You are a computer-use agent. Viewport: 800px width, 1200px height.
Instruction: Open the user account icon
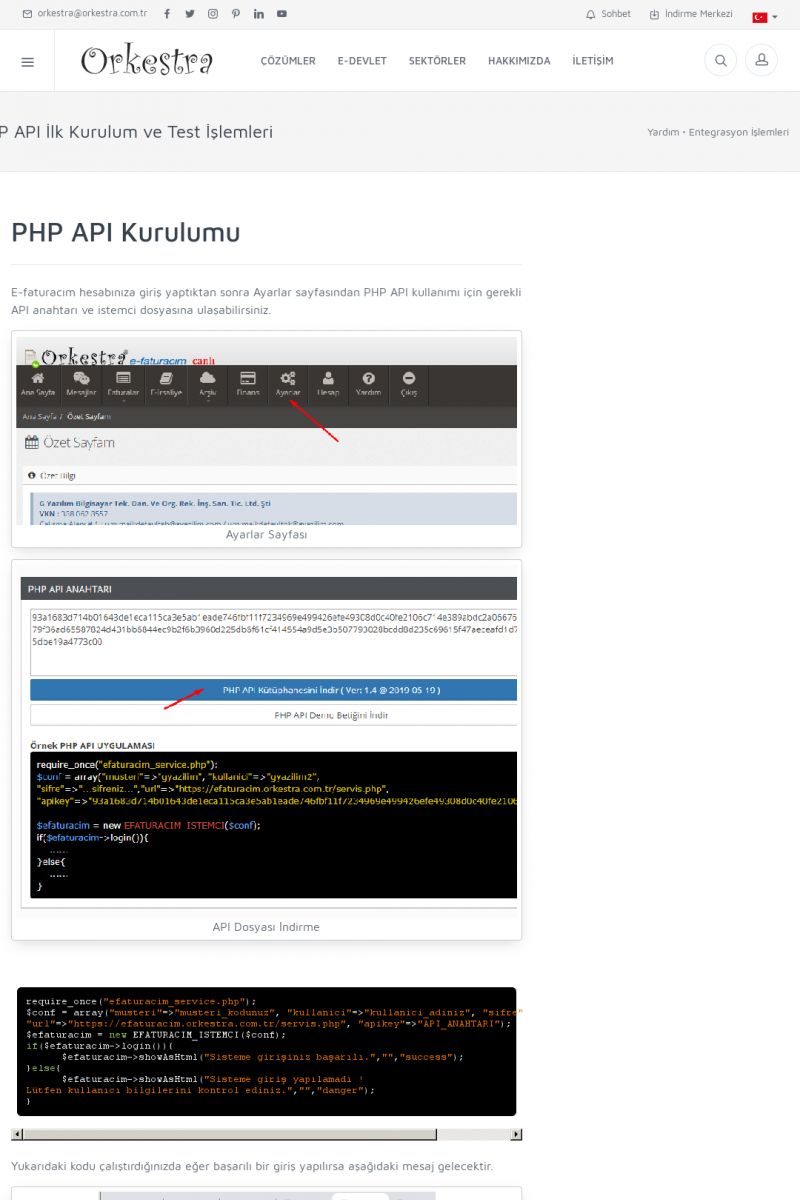(x=761, y=61)
